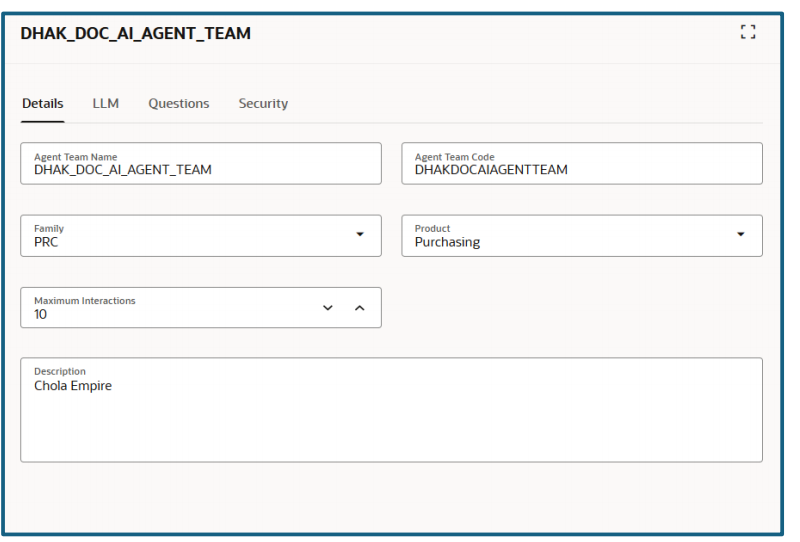Click the Description field label
Image resolution: width=800 pixels, height=542 pixels.
point(60,372)
